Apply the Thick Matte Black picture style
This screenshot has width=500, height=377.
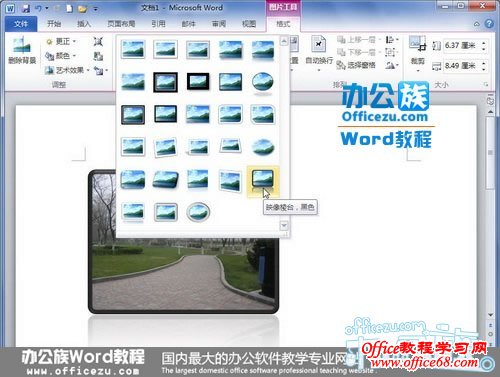click(x=198, y=82)
